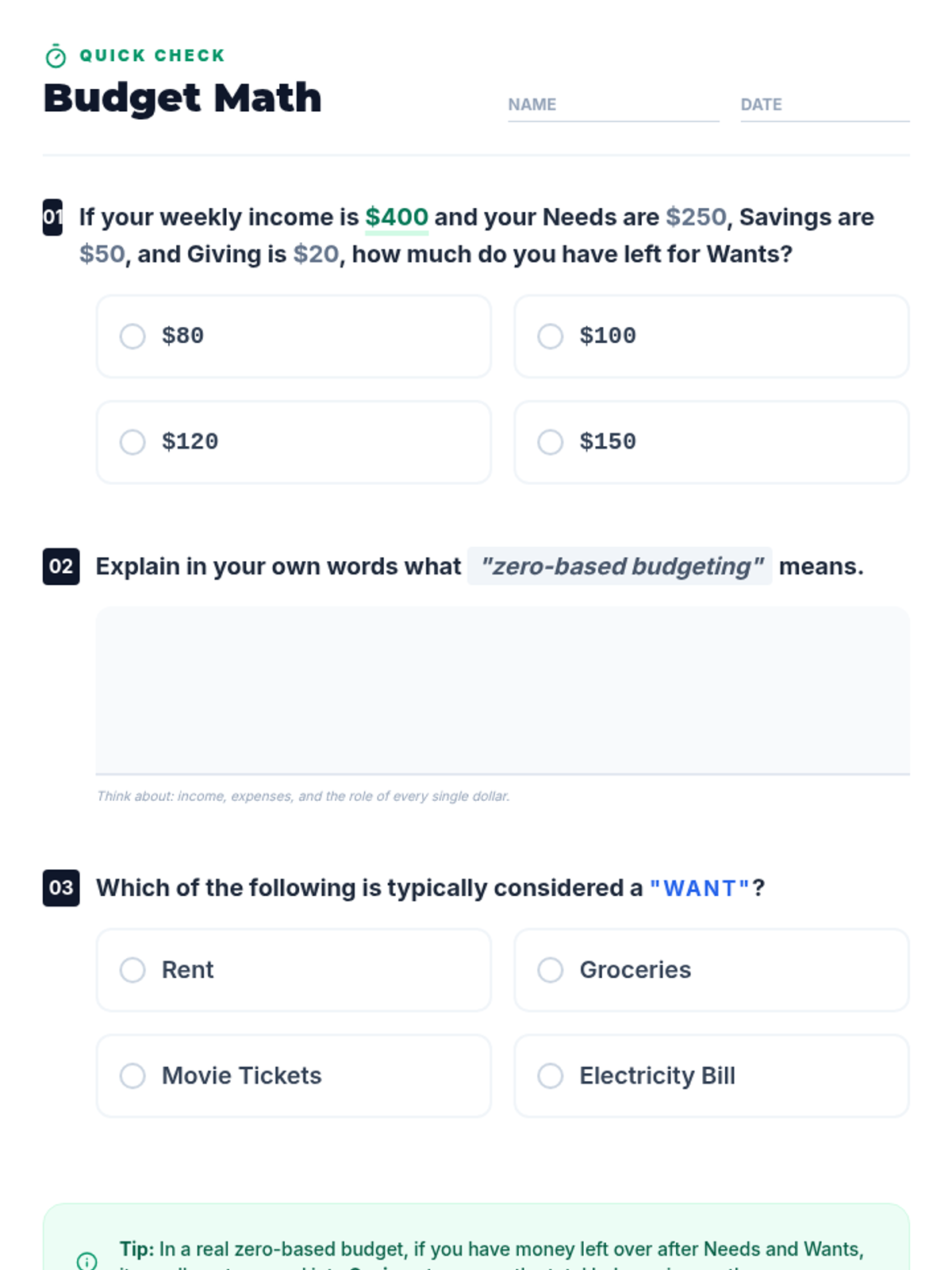Click the highlighted $400 income amount
The height and width of the screenshot is (1270, 952).
tap(397, 217)
